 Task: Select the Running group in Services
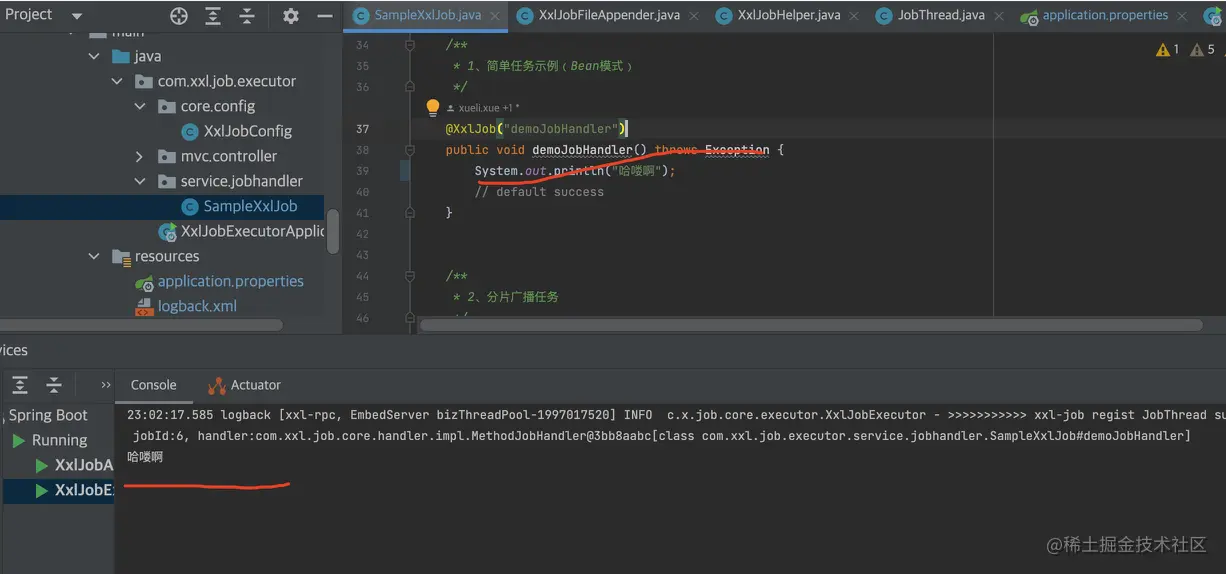(x=59, y=440)
